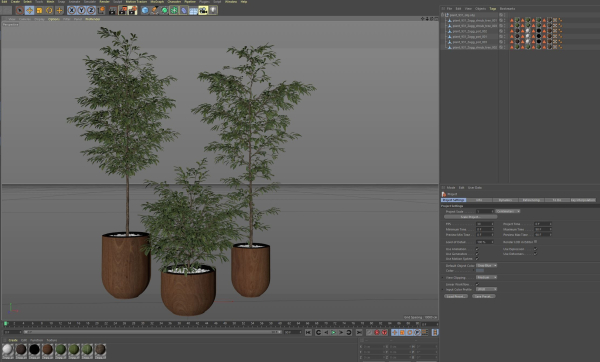The height and width of the screenshot is (362, 600).
Task: Activate the Rotate tool in toolbar
Action: [49, 11]
